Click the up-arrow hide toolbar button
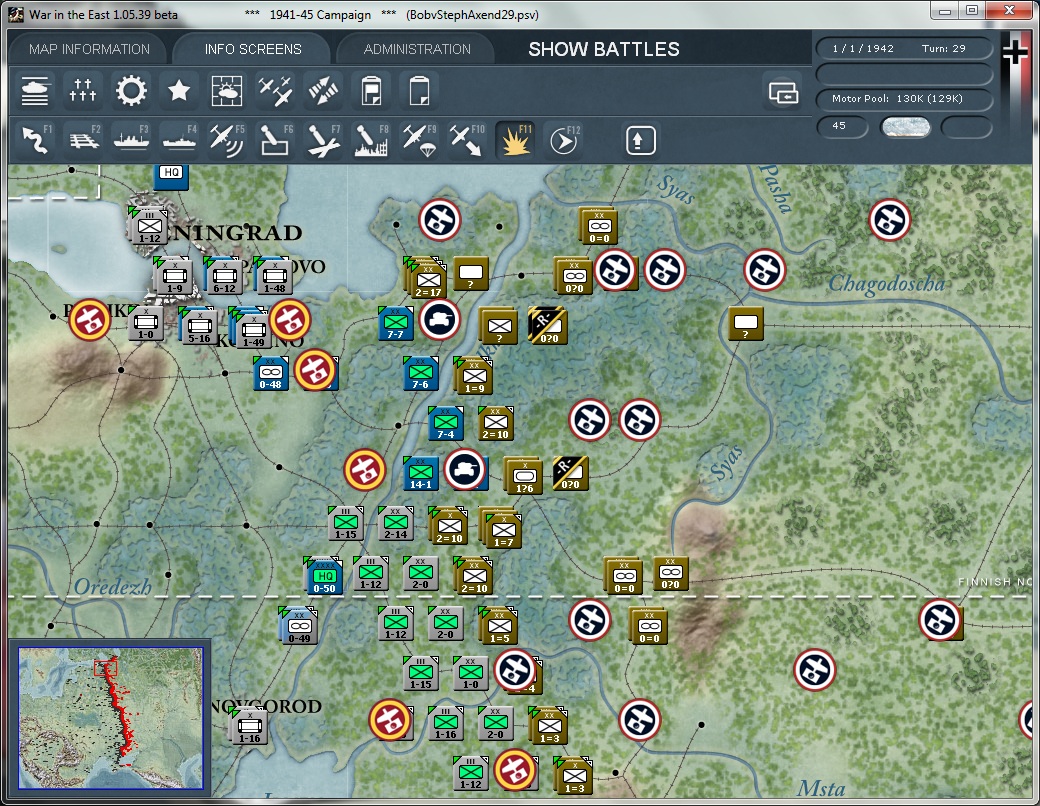Viewport: 1040px width, 806px height. 640,140
